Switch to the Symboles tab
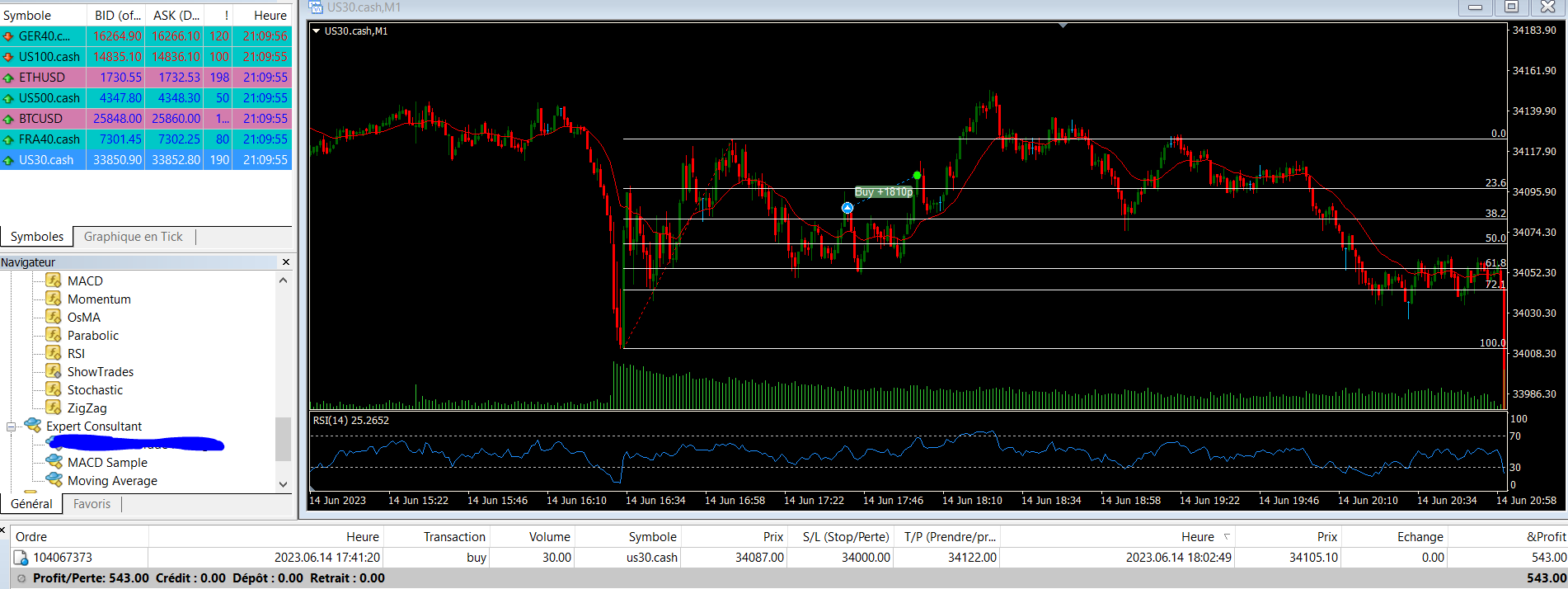1568x589 pixels. coord(37,237)
